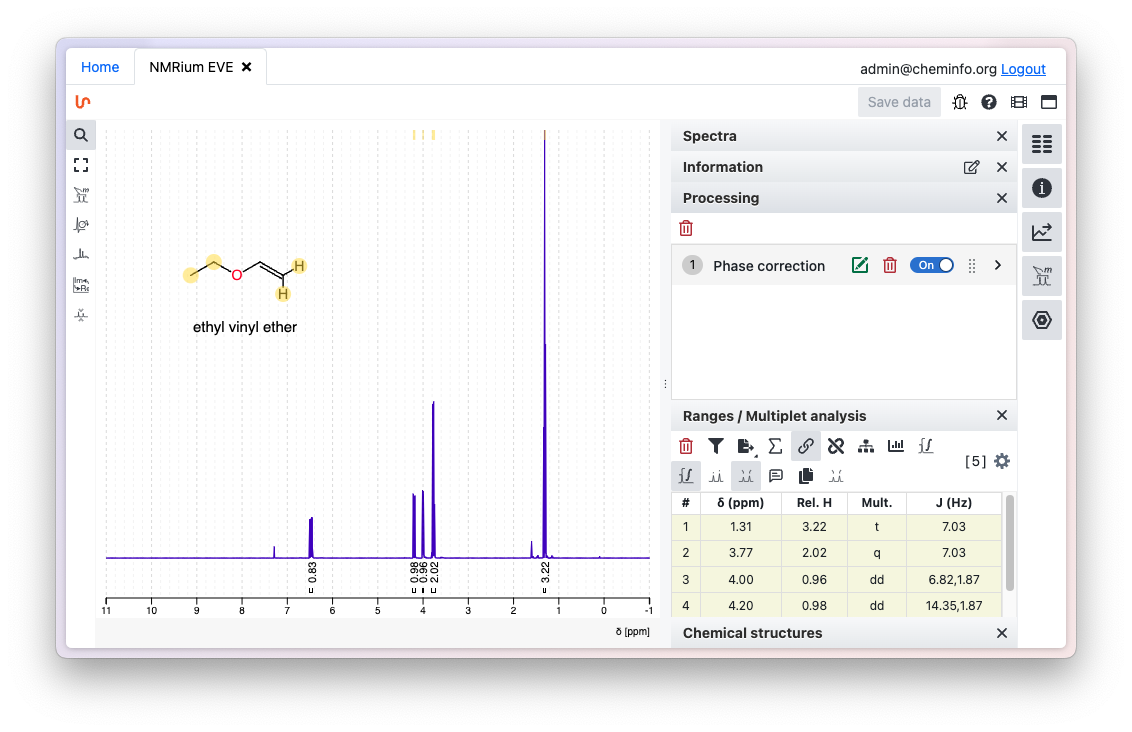
Task: Select the baseline correction tool
Action: (80, 254)
